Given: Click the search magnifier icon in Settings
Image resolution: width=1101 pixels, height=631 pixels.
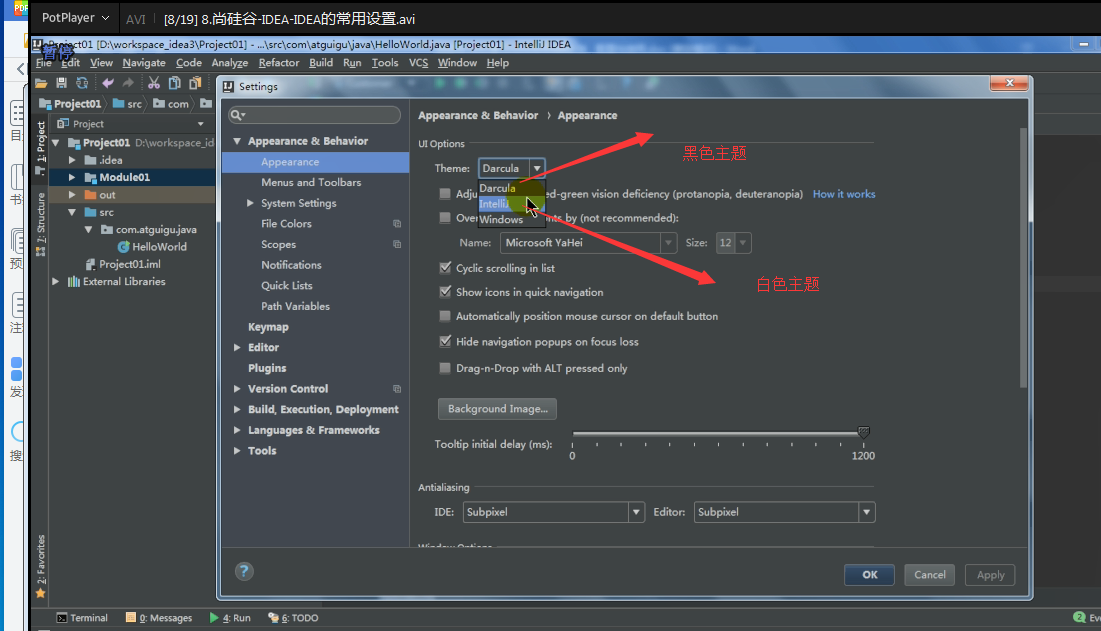Looking at the screenshot, I should coord(237,115).
